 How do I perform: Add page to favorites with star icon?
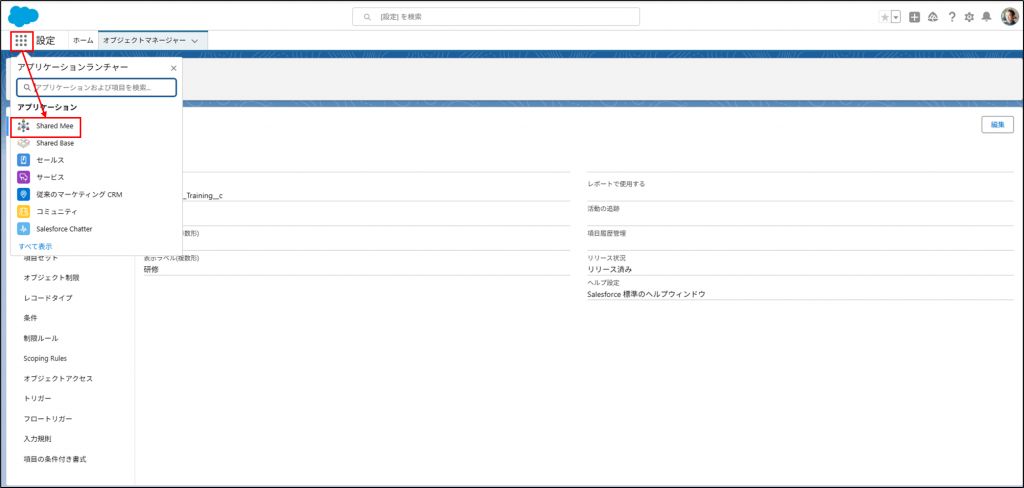tap(884, 17)
